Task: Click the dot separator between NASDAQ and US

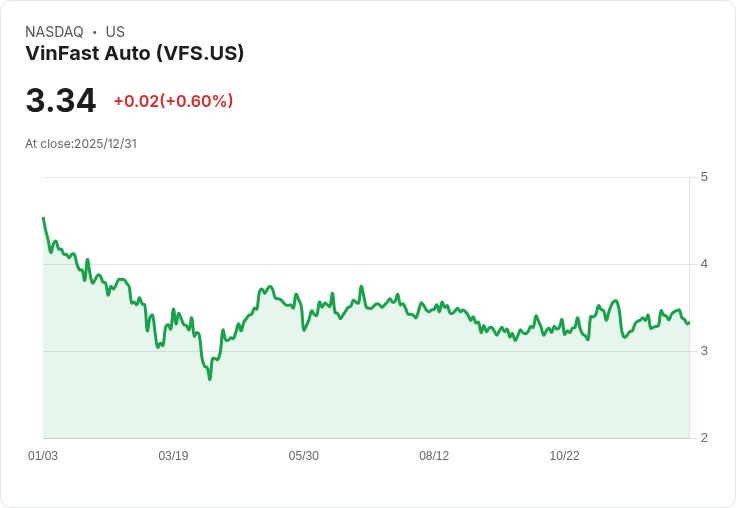Action: click(x=94, y=32)
